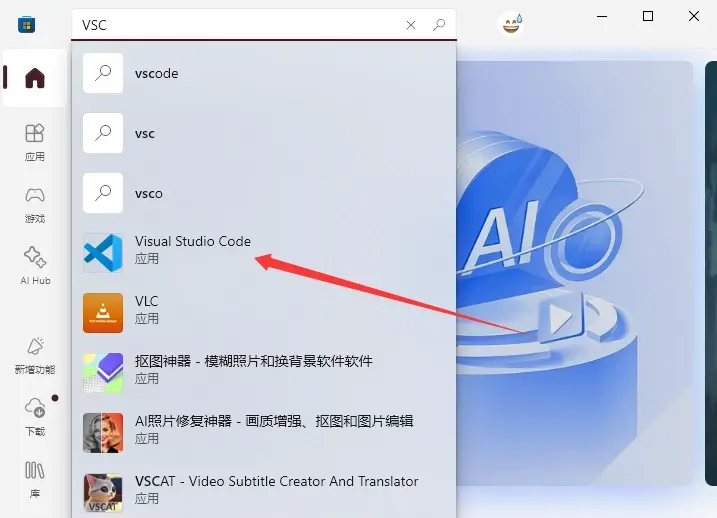Open the AI Hub sidebar section

pos(35,266)
